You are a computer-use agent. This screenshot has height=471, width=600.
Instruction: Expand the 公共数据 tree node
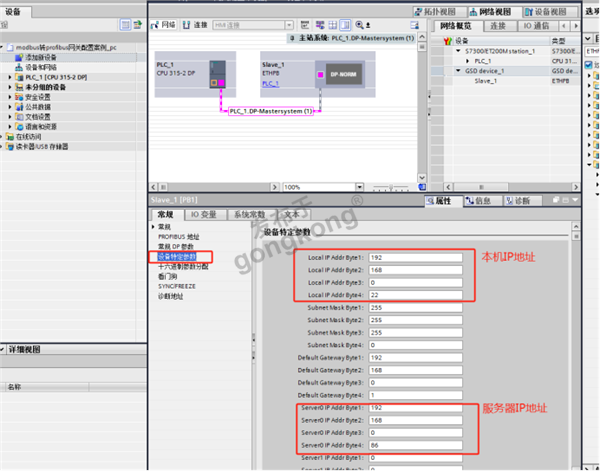(10, 107)
